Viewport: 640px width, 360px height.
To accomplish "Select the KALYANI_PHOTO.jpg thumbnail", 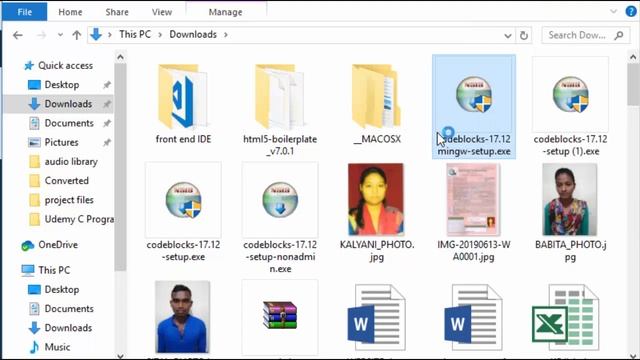I will (376, 200).
